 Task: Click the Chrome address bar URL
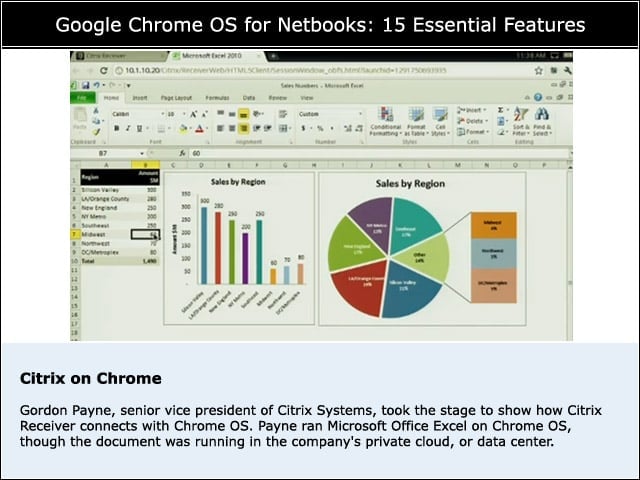tap(286, 71)
